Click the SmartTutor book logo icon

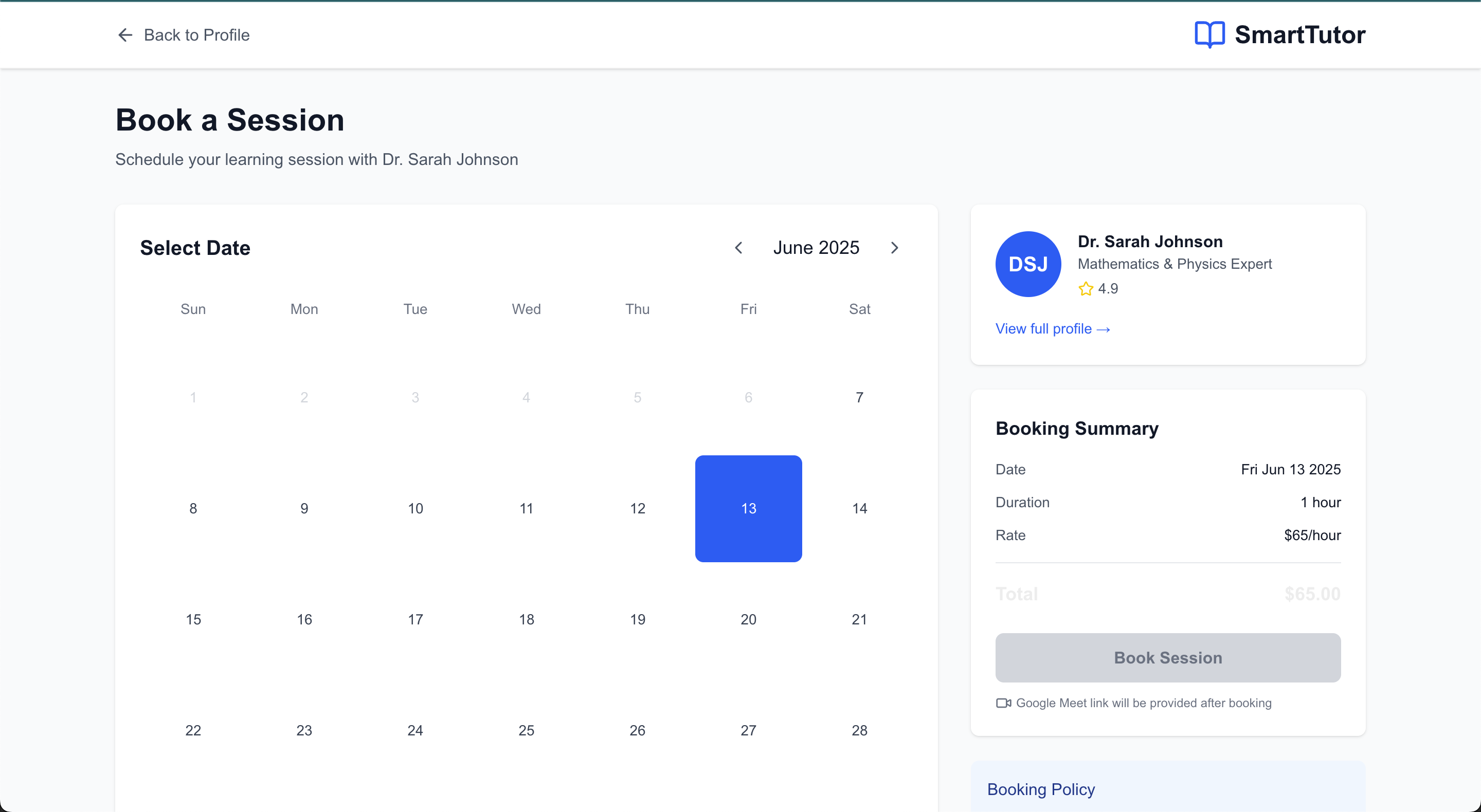click(1209, 35)
